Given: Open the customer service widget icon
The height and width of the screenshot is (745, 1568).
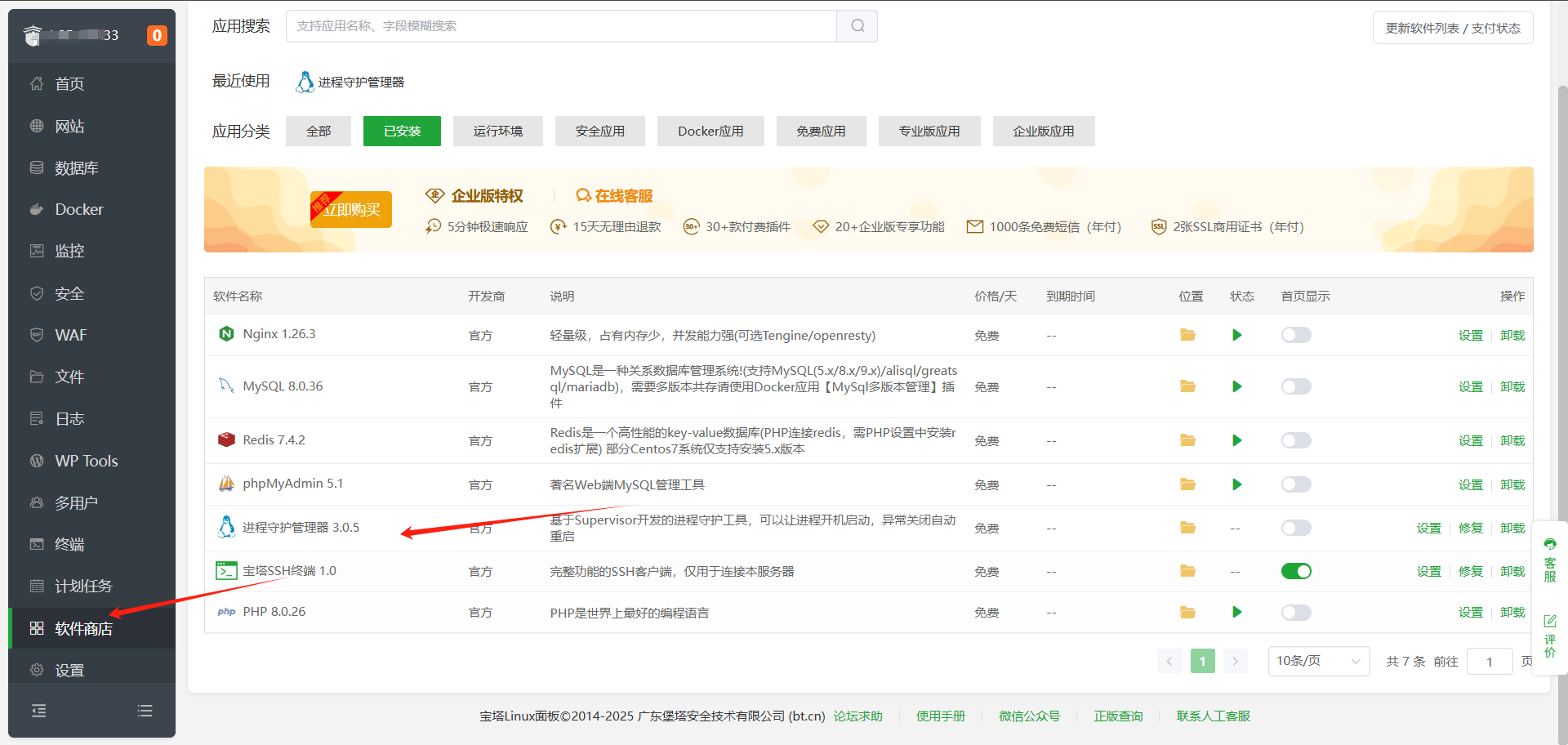Looking at the screenshot, I should coord(1549,560).
